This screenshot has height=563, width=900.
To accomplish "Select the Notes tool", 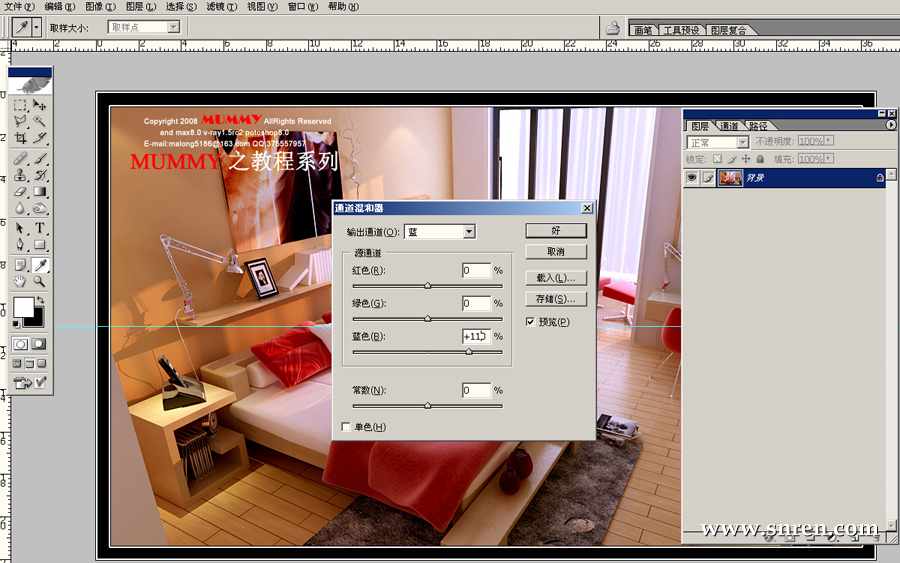I will (x=20, y=265).
